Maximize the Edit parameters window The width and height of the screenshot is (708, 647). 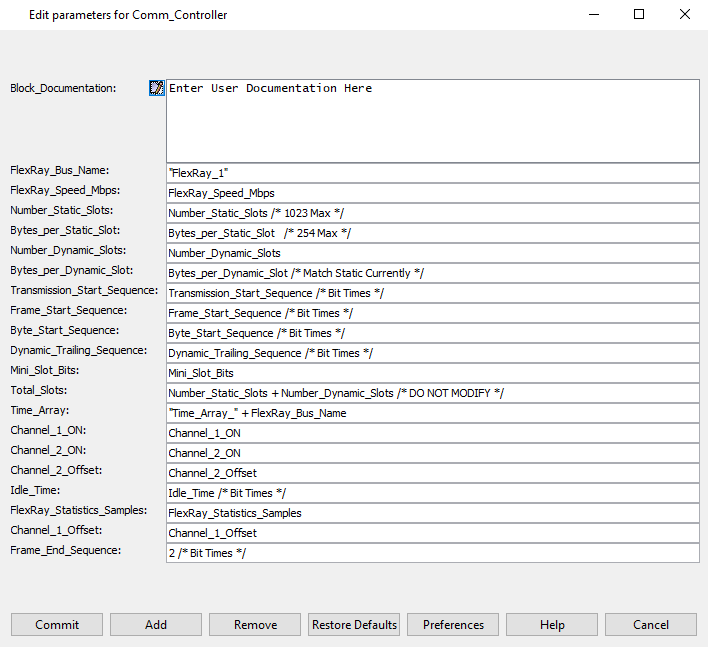[639, 15]
